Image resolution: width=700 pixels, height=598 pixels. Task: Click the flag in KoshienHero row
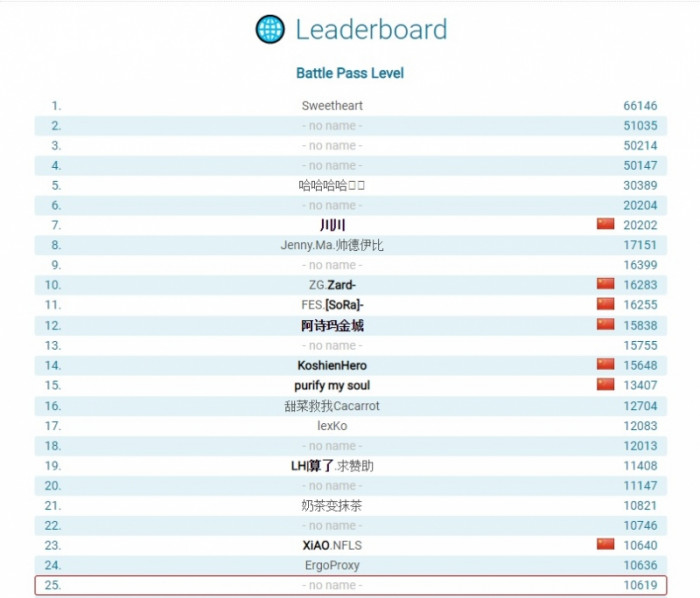coord(605,365)
